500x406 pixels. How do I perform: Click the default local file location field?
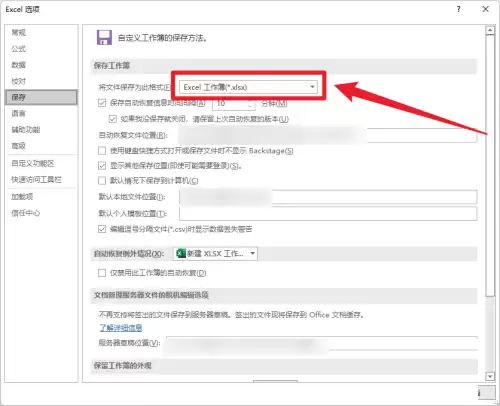pyautogui.click(x=328, y=197)
